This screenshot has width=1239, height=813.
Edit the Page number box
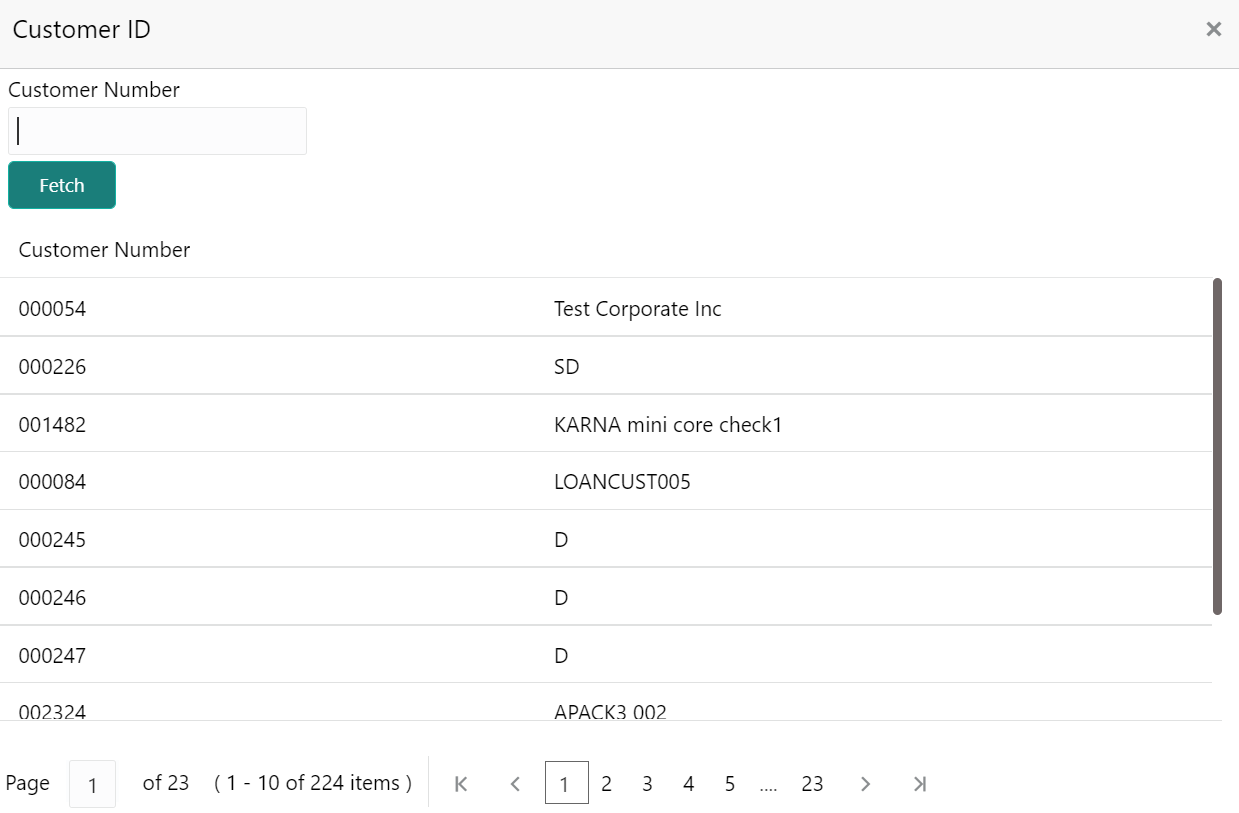click(x=92, y=784)
